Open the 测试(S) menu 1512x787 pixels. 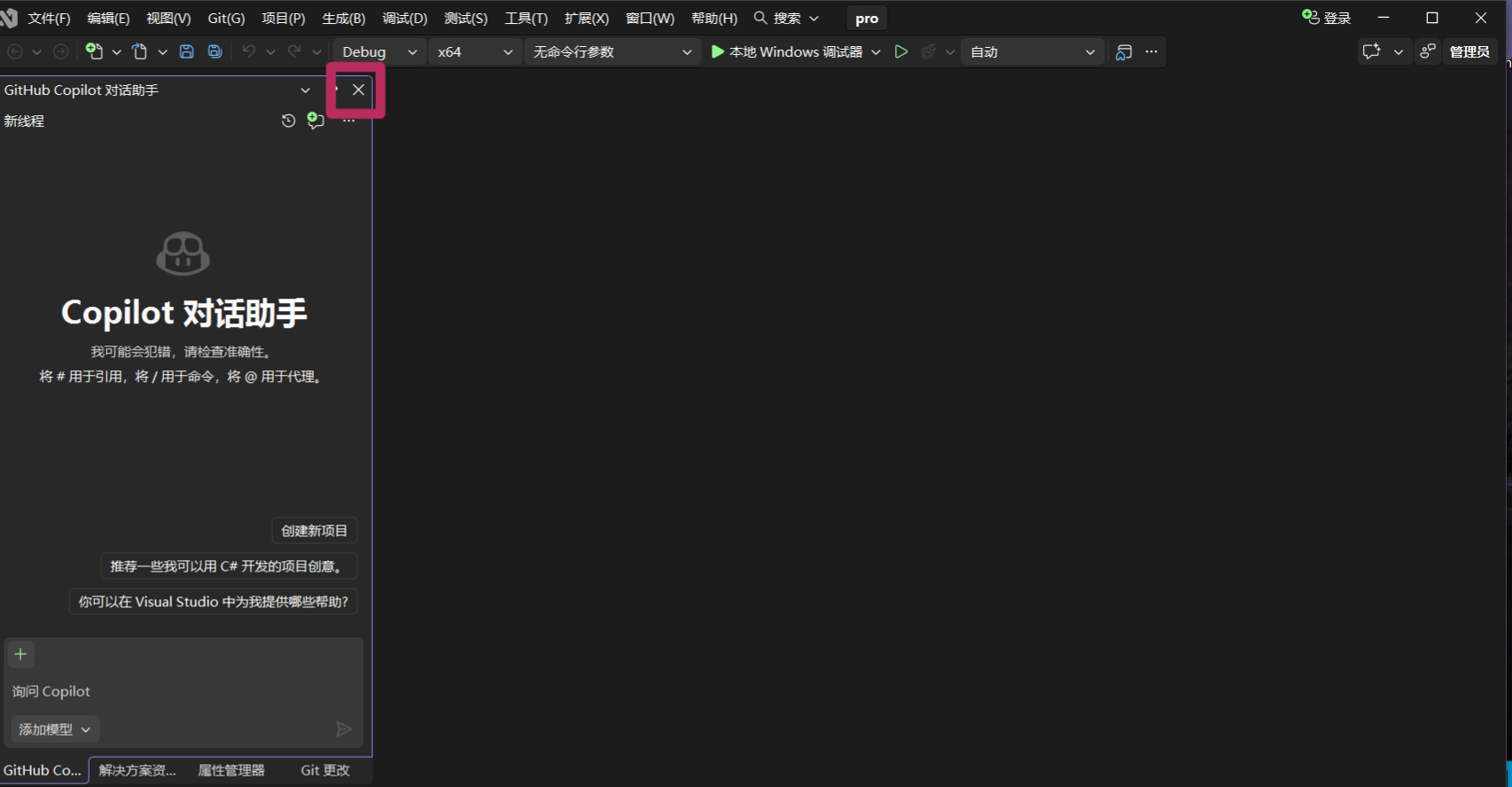tap(466, 19)
